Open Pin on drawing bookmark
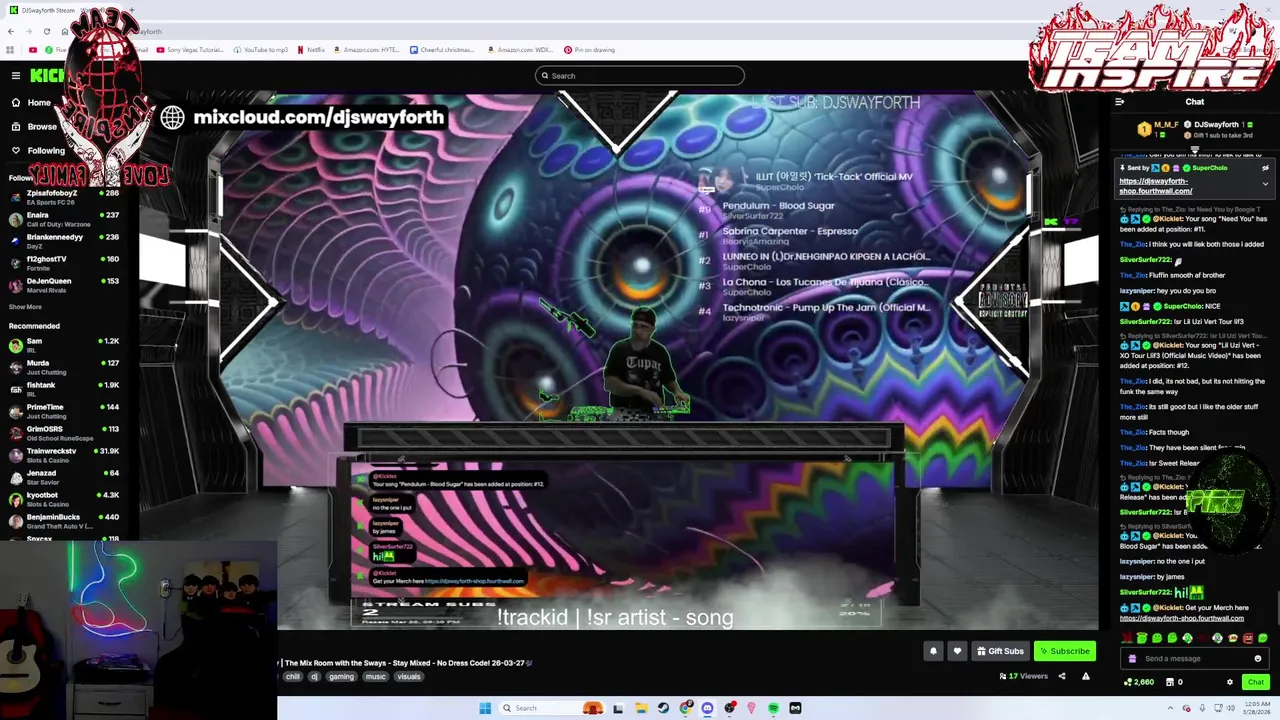Viewport: 1280px width, 720px height. pyautogui.click(x=590, y=50)
